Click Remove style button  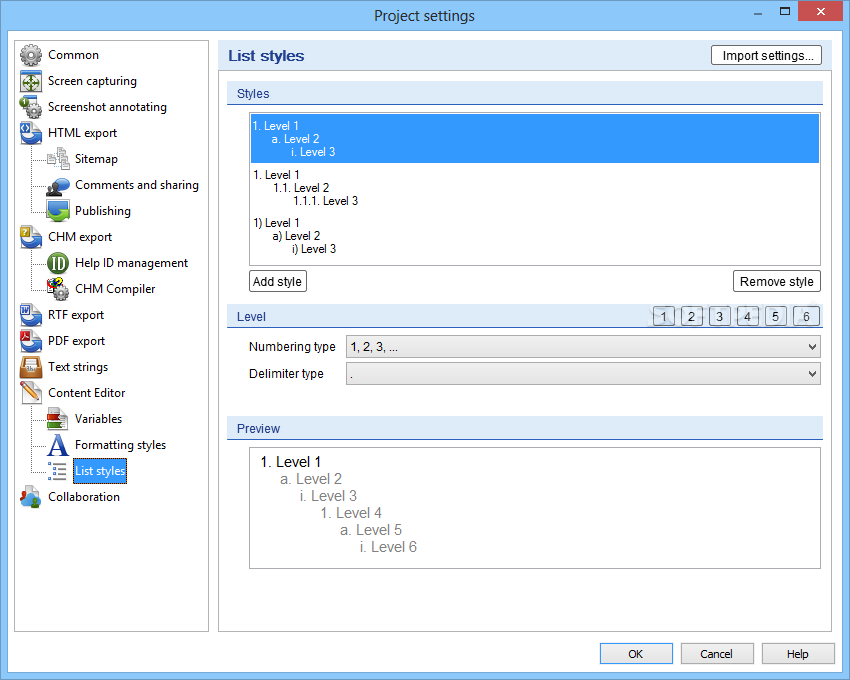pos(776,281)
